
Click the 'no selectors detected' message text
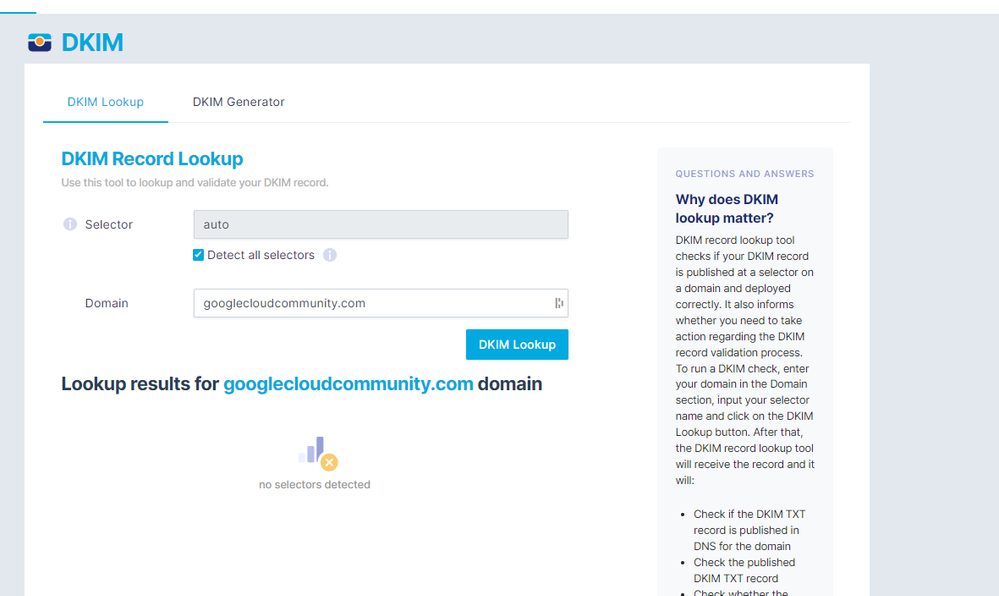click(315, 484)
